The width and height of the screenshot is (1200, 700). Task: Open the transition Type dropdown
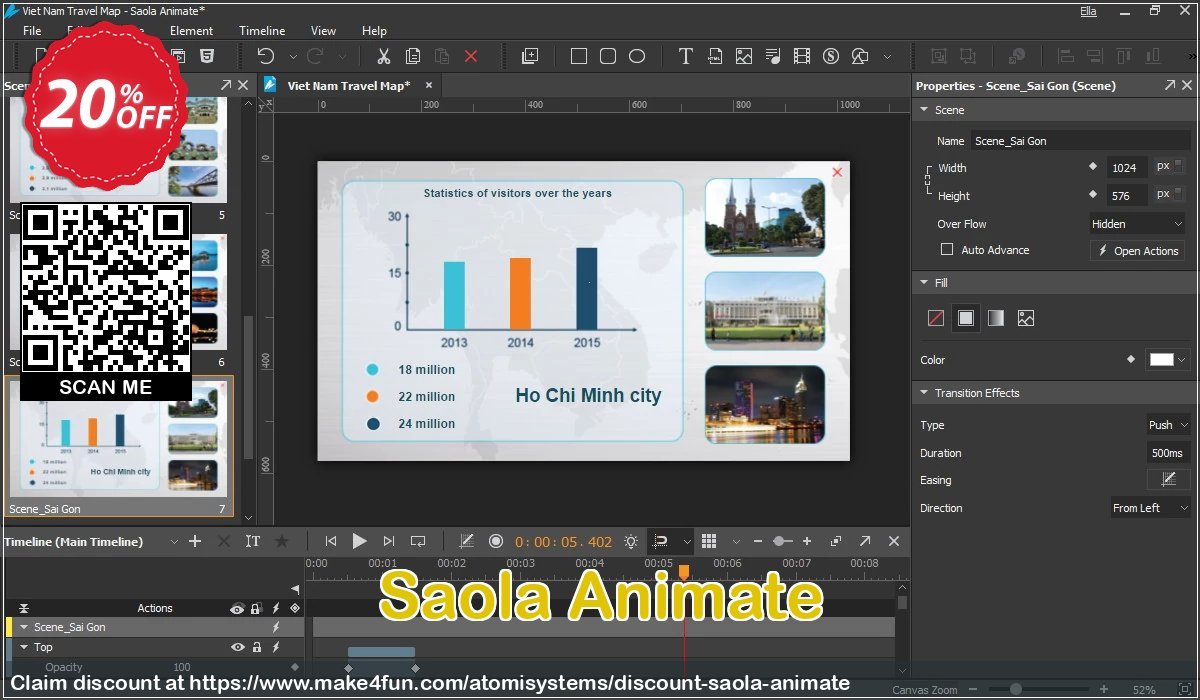(x=1168, y=425)
